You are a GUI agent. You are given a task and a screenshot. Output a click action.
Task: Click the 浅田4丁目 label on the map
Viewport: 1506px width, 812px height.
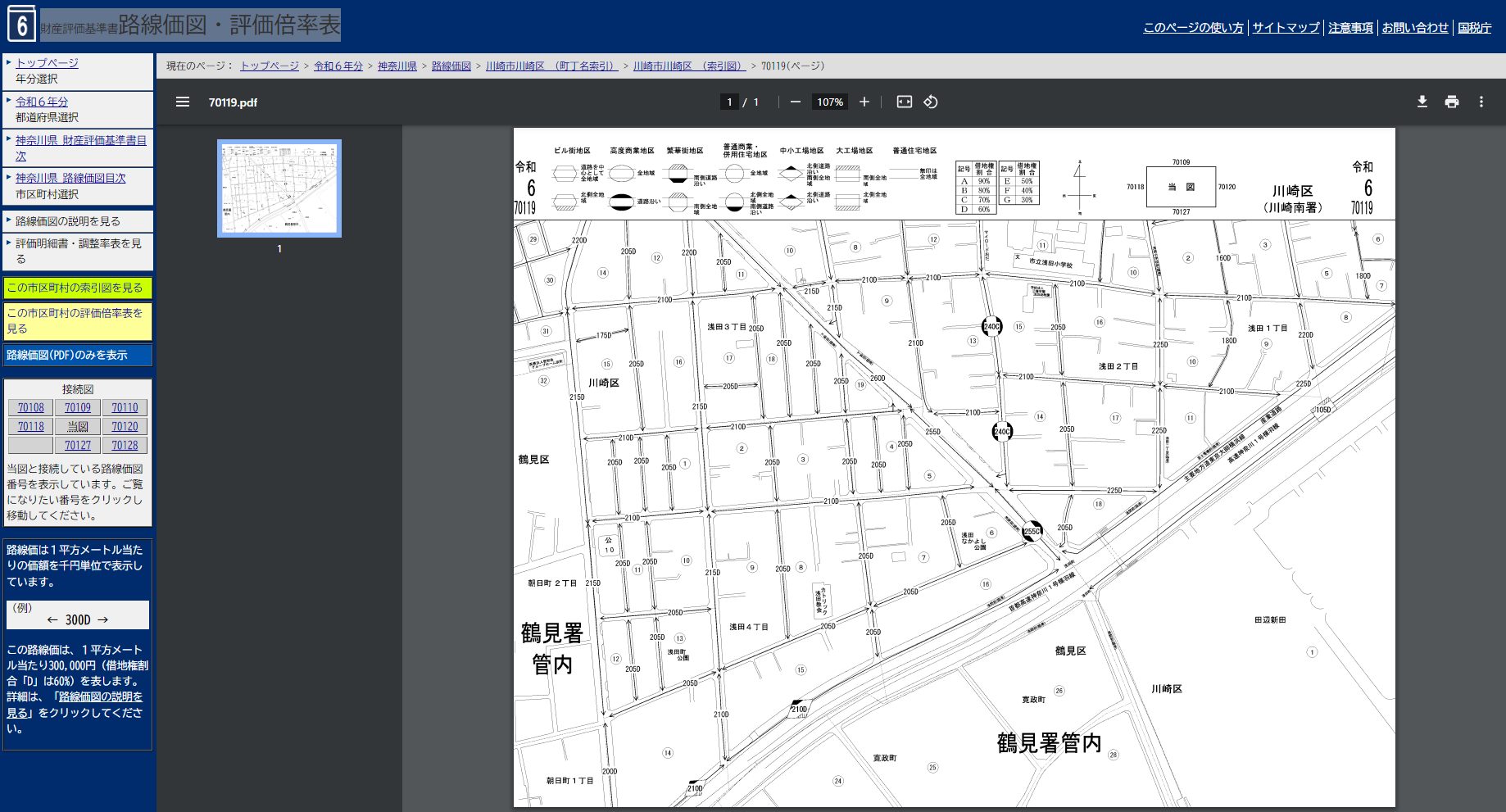749,627
